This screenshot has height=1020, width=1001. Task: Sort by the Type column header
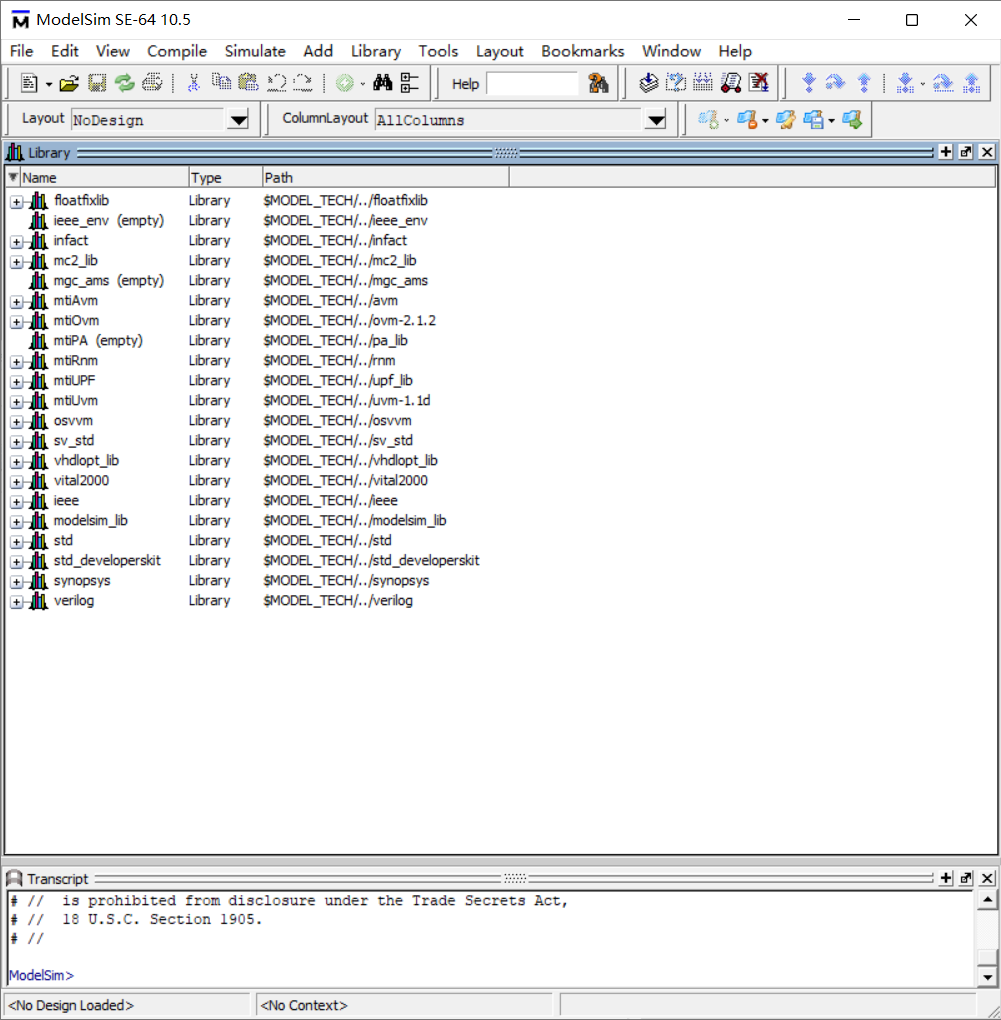pos(226,178)
